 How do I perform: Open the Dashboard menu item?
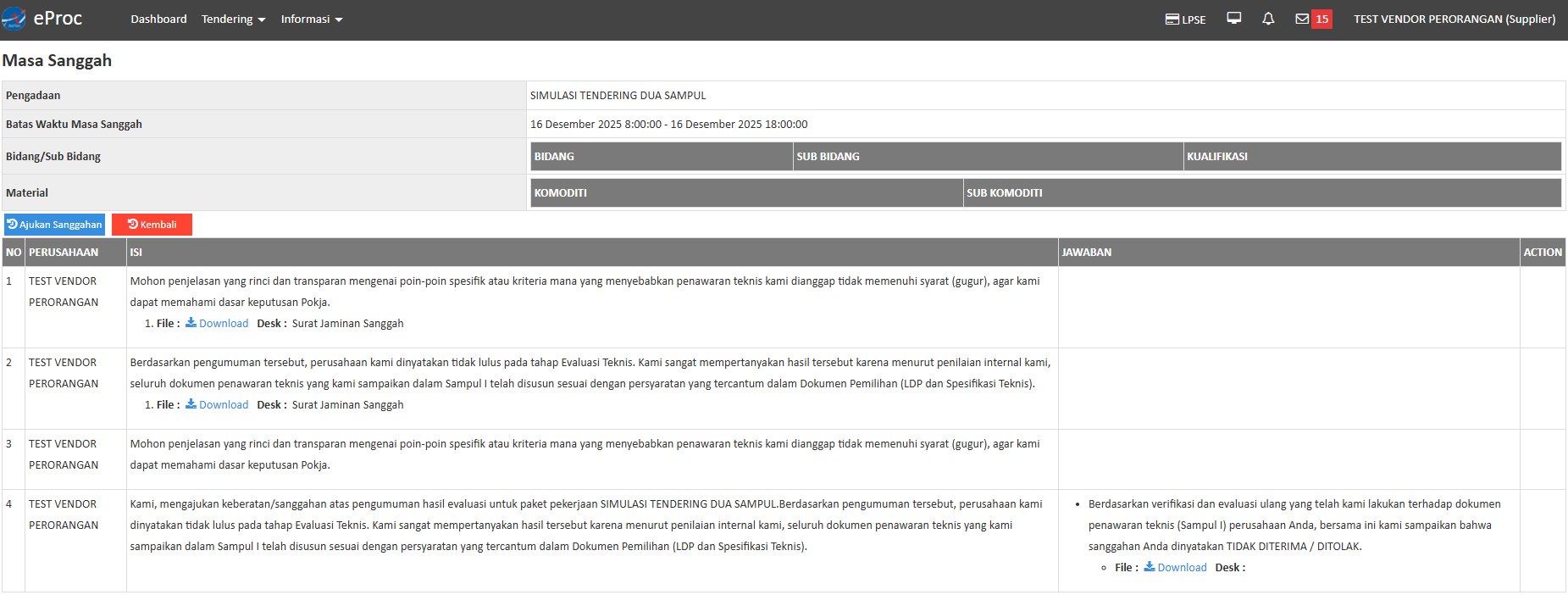click(x=158, y=19)
